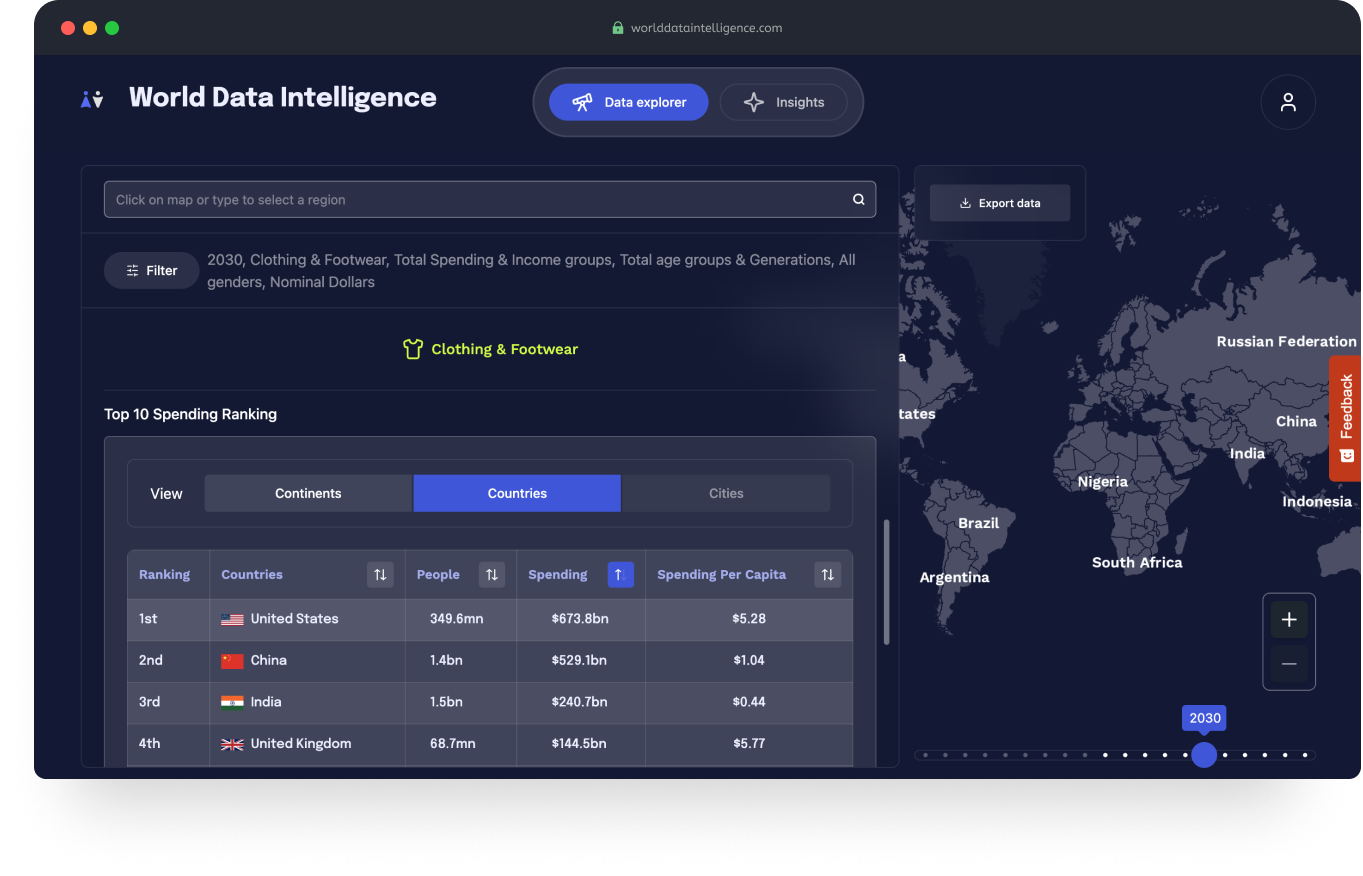Click the United States flag icon
This screenshot has height=876, width=1363.
coord(231,618)
